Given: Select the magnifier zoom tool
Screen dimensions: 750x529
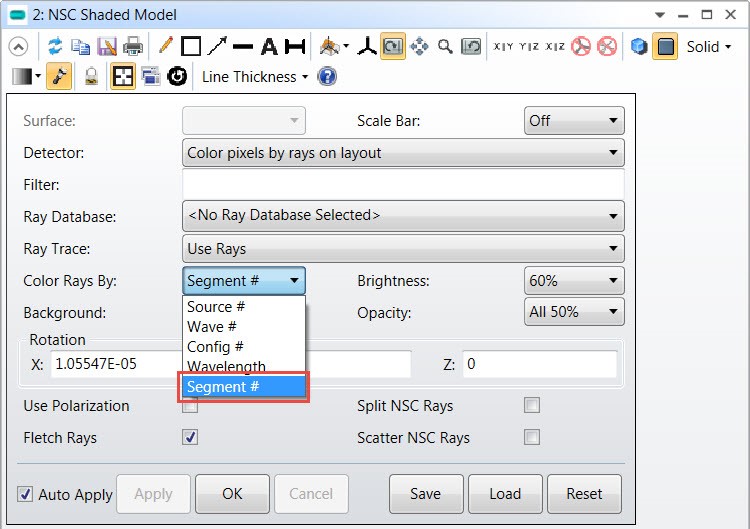Looking at the screenshot, I should point(445,46).
